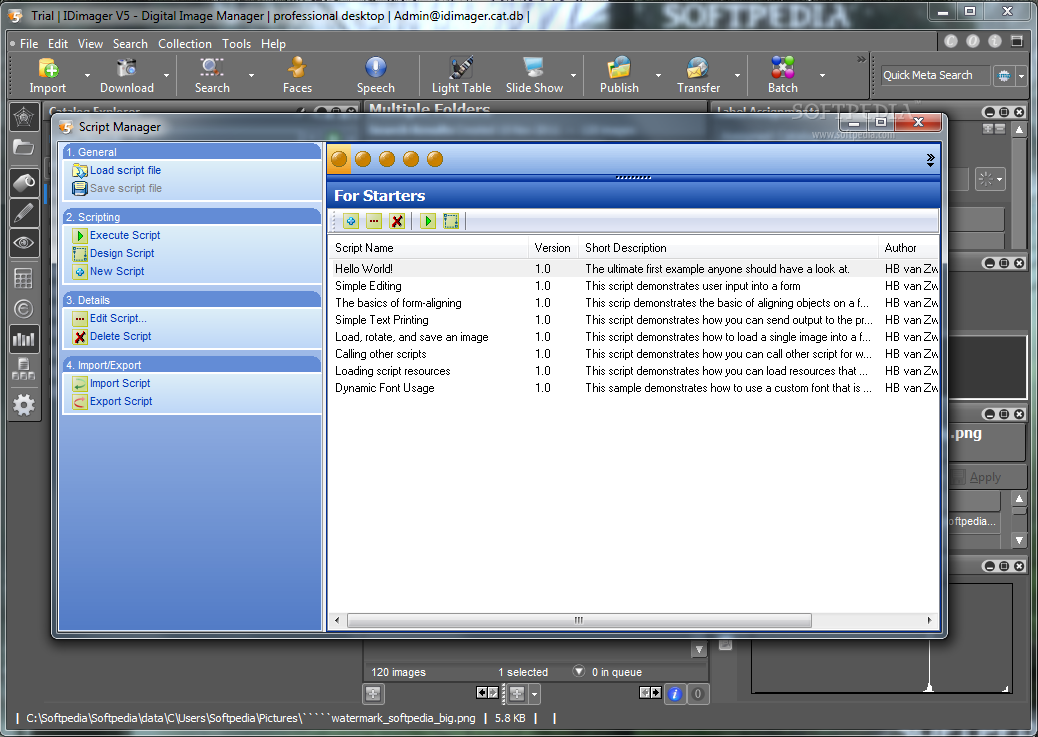Open the Edit menu
Screen dimensions: 1038x737
tap(58, 44)
